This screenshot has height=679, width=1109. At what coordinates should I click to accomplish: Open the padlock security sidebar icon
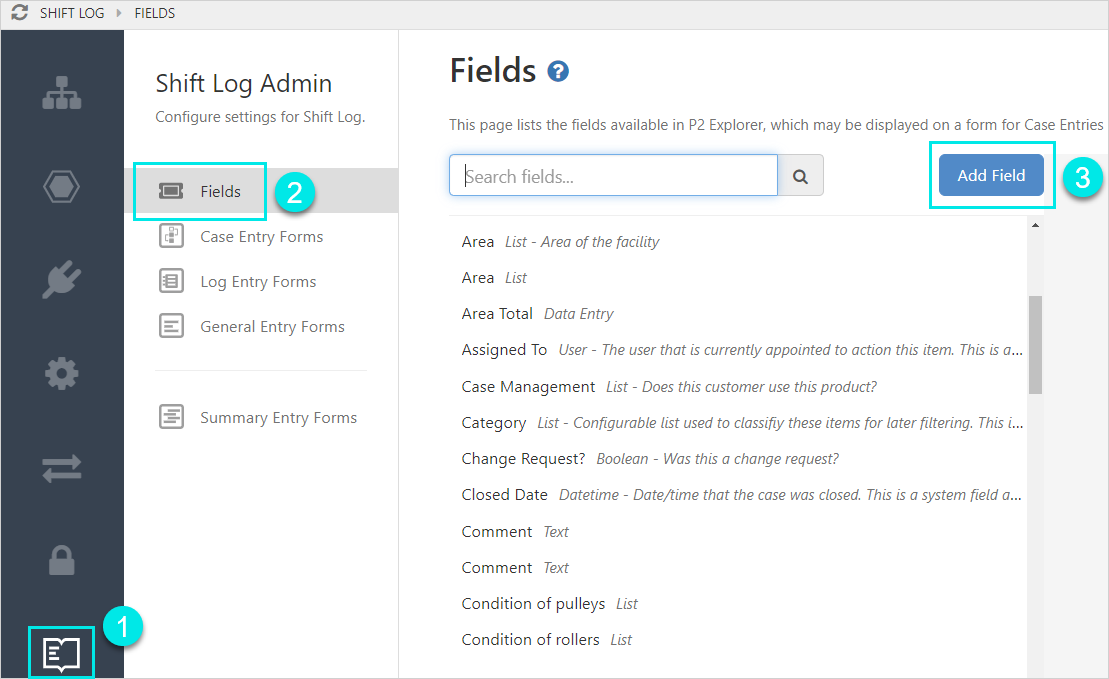coord(62,561)
